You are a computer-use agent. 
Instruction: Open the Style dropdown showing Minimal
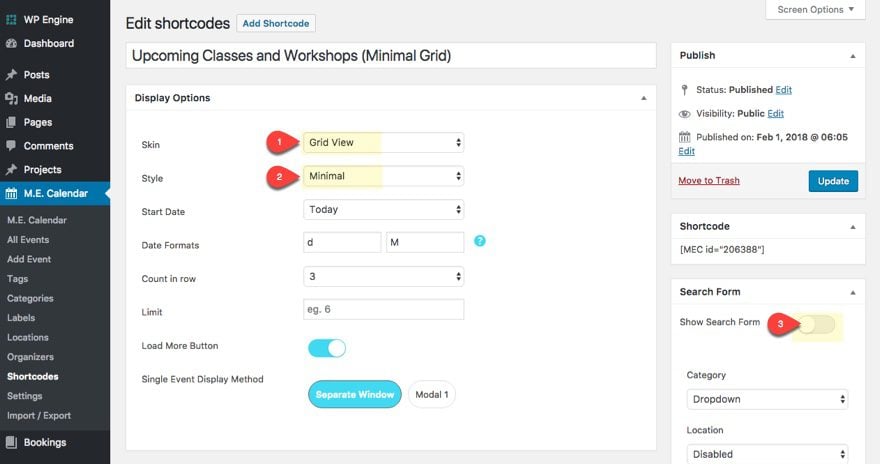383,177
